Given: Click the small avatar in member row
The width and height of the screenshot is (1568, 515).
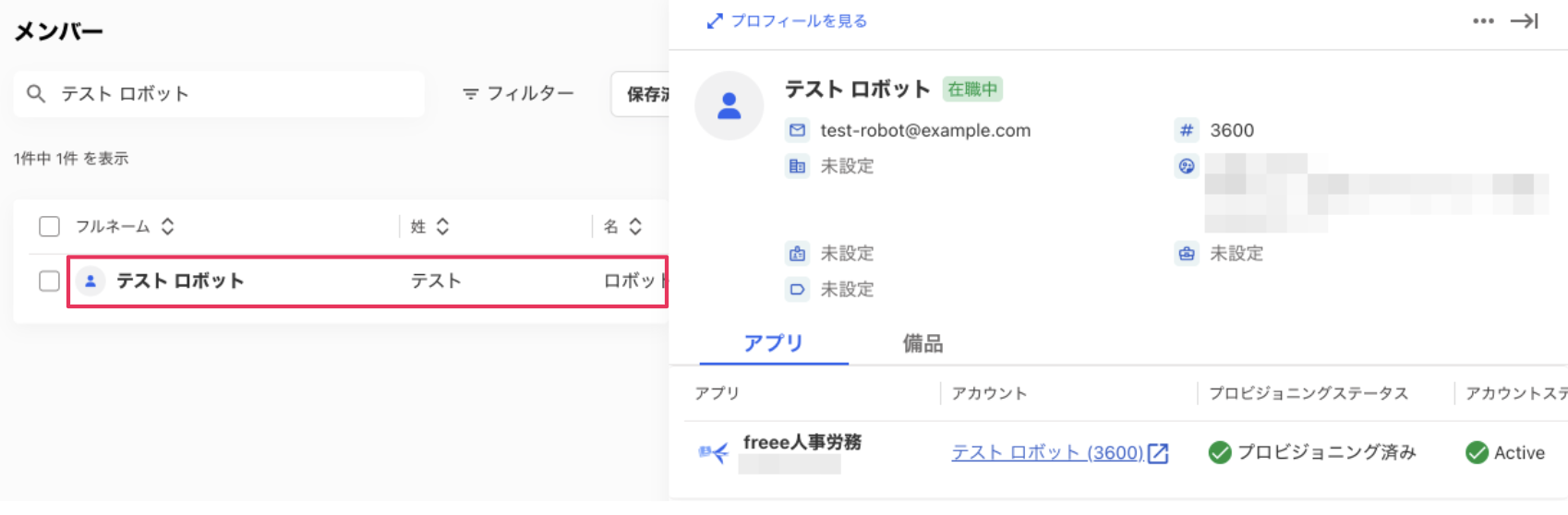Looking at the screenshot, I should click(x=90, y=281).
